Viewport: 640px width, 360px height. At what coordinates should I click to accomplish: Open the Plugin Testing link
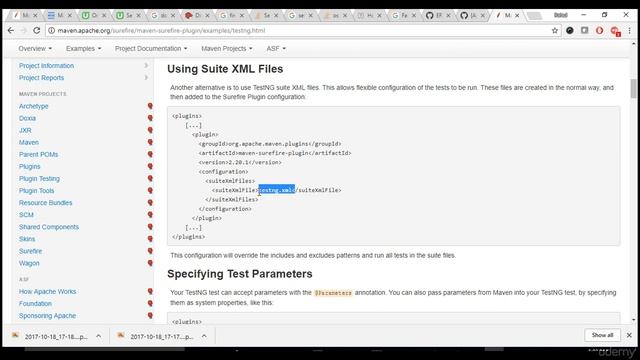(x=39, y=178)
